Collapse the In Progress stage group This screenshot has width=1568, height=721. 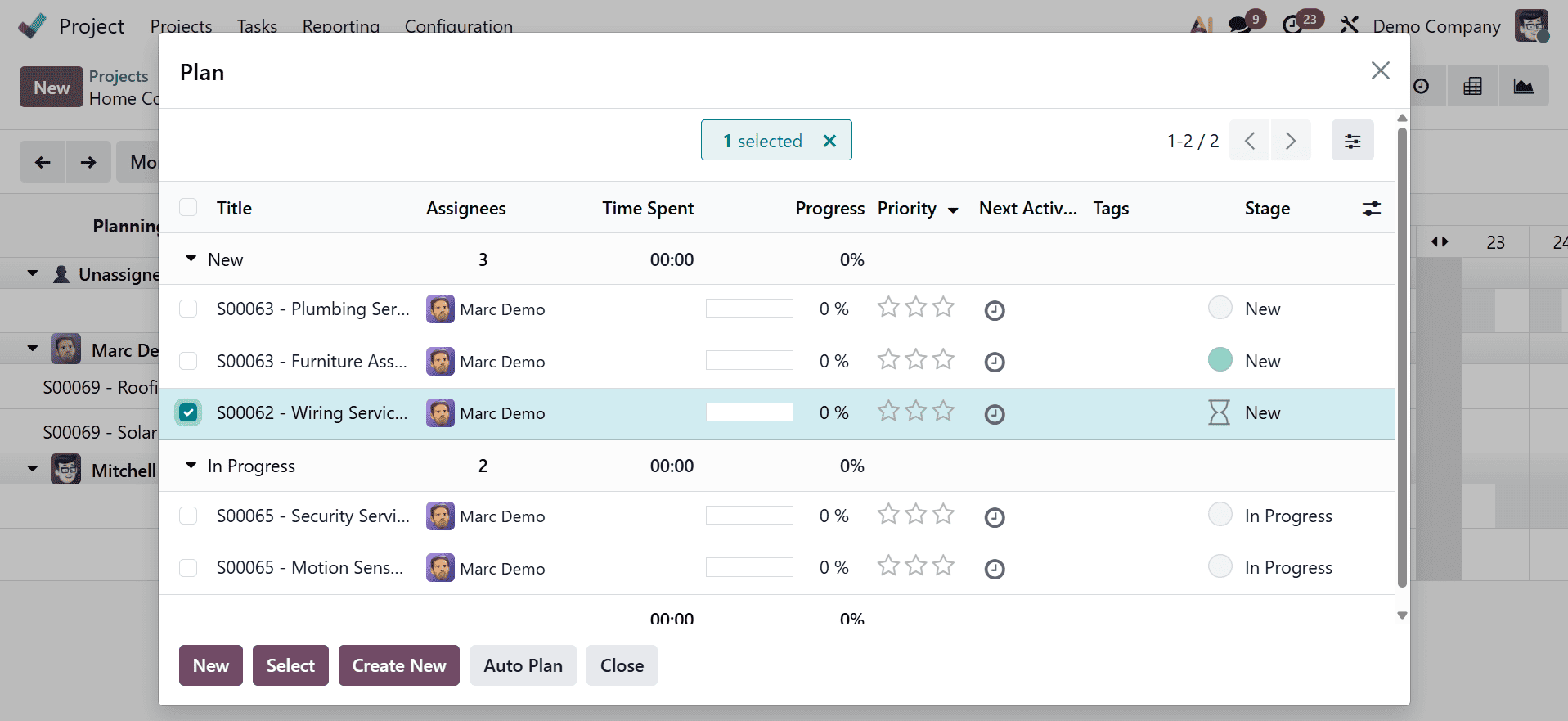click(191, 465)
